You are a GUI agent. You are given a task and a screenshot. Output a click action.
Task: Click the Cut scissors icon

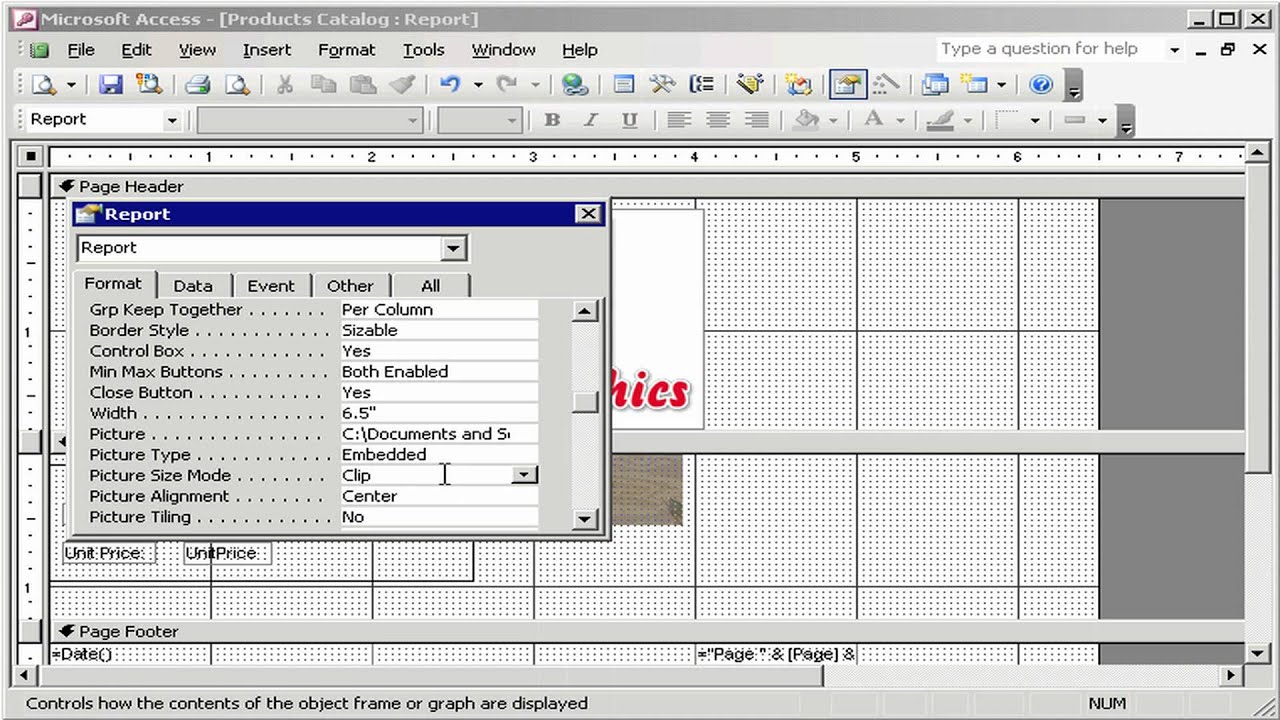click(x=285, y=85)
